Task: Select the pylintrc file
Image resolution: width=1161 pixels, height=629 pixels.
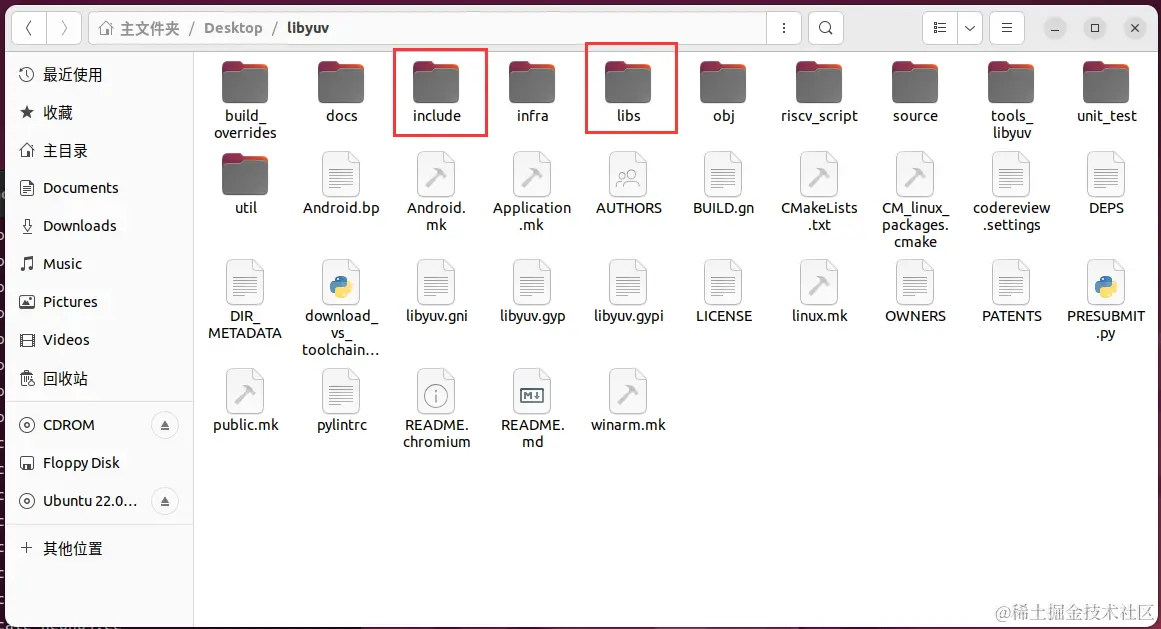Action: coord(341,400)
